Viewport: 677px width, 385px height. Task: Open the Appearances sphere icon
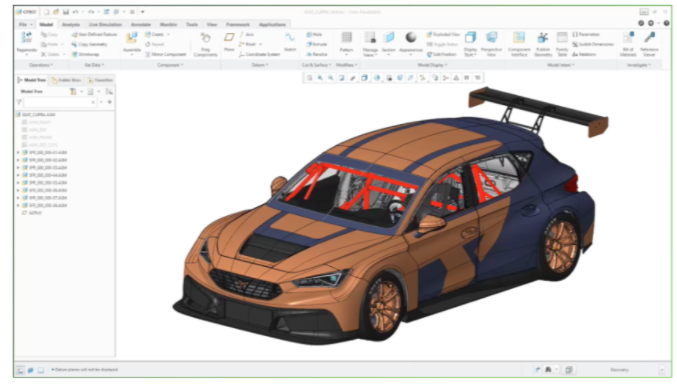[411, 38]
